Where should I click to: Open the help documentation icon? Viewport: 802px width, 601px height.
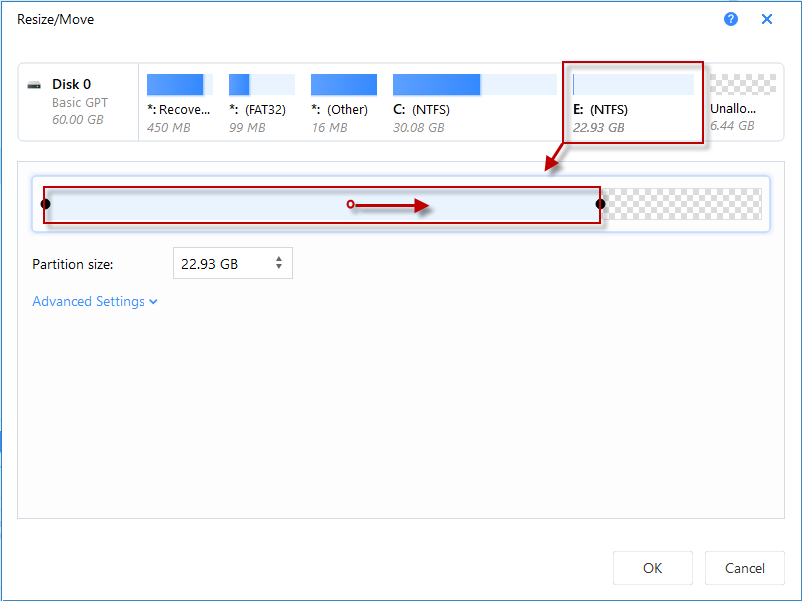pyautogui.click(x=731, y=19)
